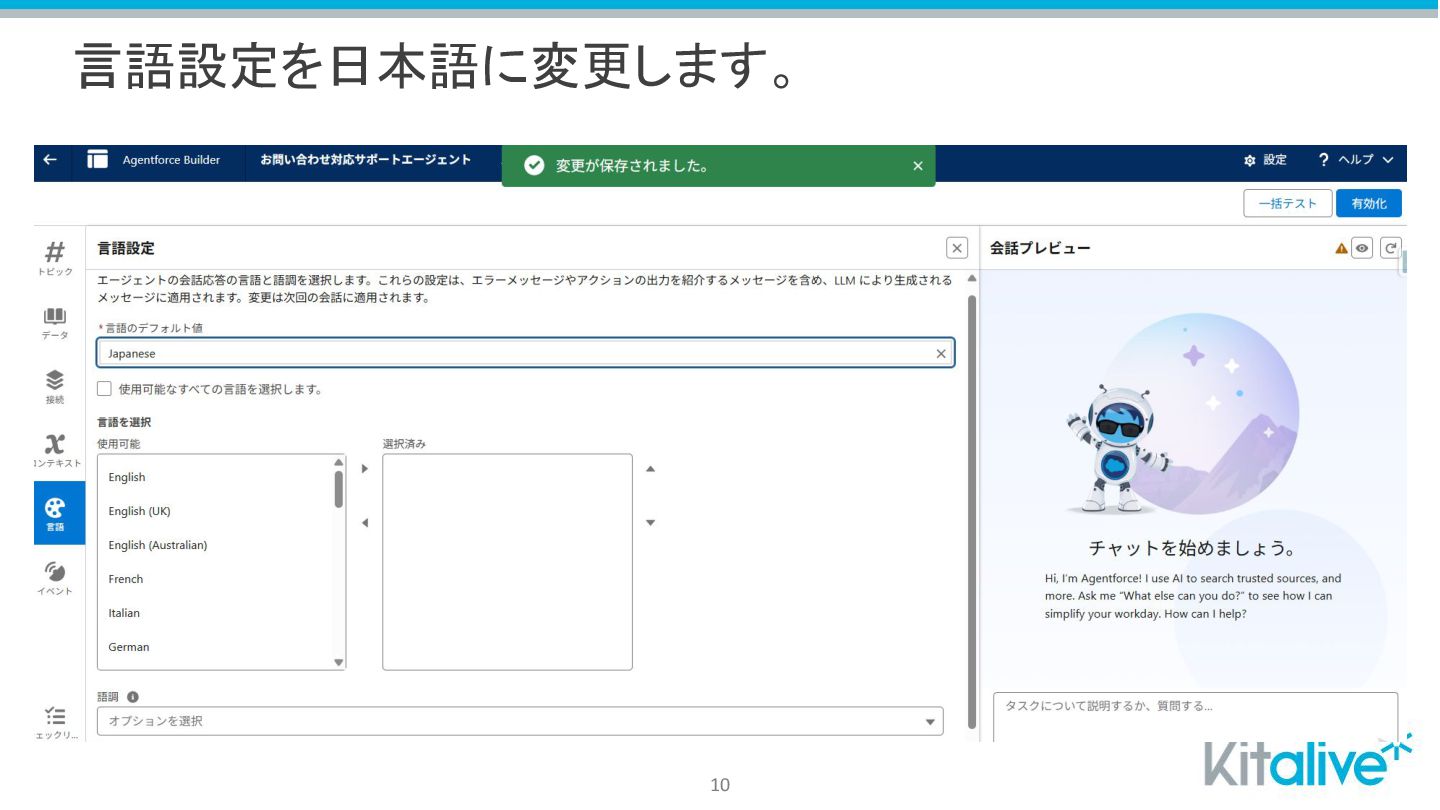Click the 一括テスト button
The image size is (1440, 810).
pos(1288,203)
